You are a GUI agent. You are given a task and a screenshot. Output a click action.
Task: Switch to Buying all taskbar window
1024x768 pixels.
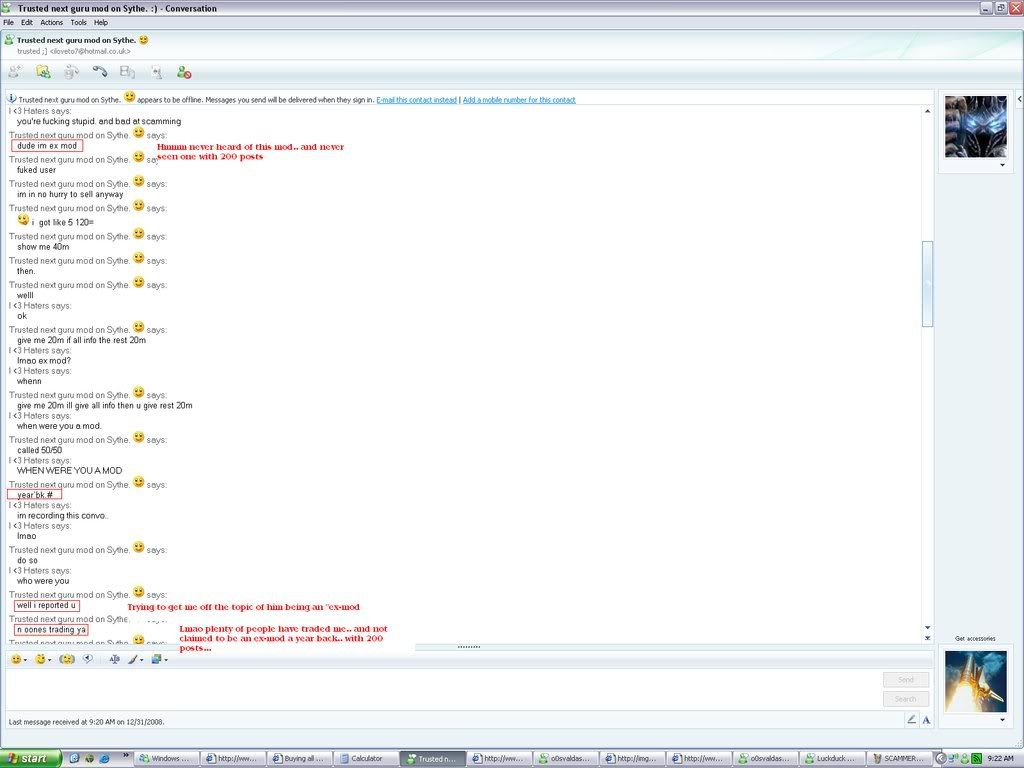click(x=299, y=758)
